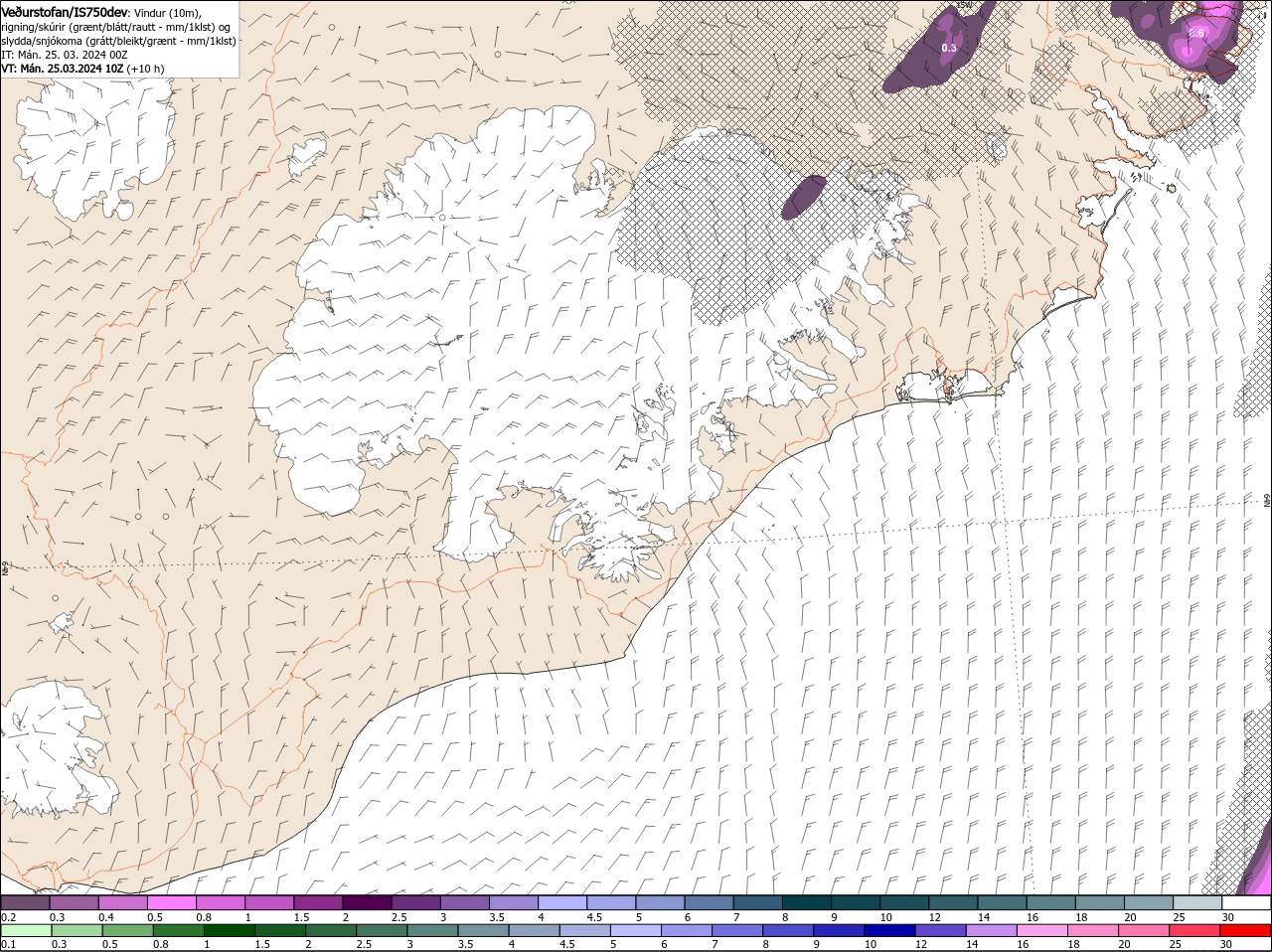The height and width of the screenshot is (952, 1272).
Task: Select lower legend pale lavender swatch at 5
Action: (x=637, y=930)
